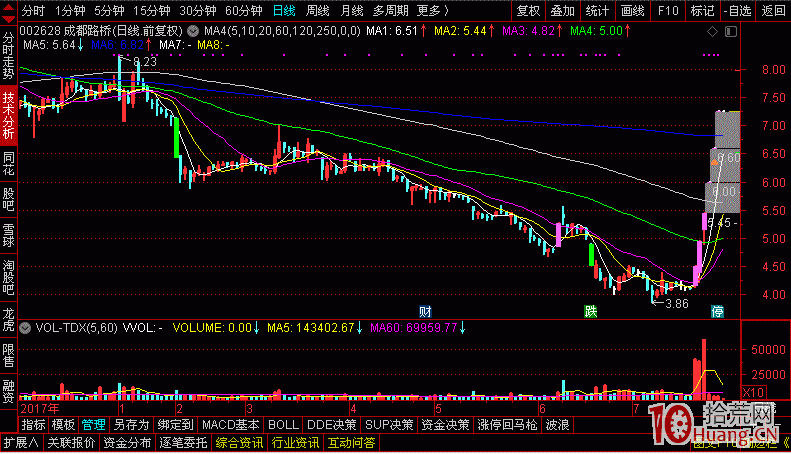Click 另存为 save-as tab

tap(132, 425)
